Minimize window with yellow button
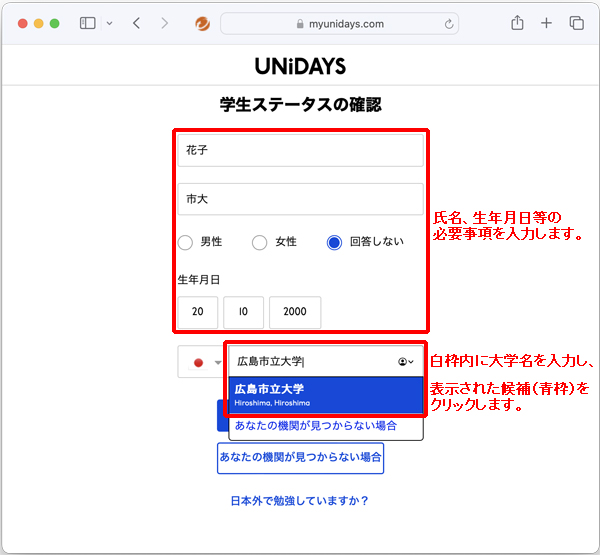The image size is (600, 555). coord(39,23)
